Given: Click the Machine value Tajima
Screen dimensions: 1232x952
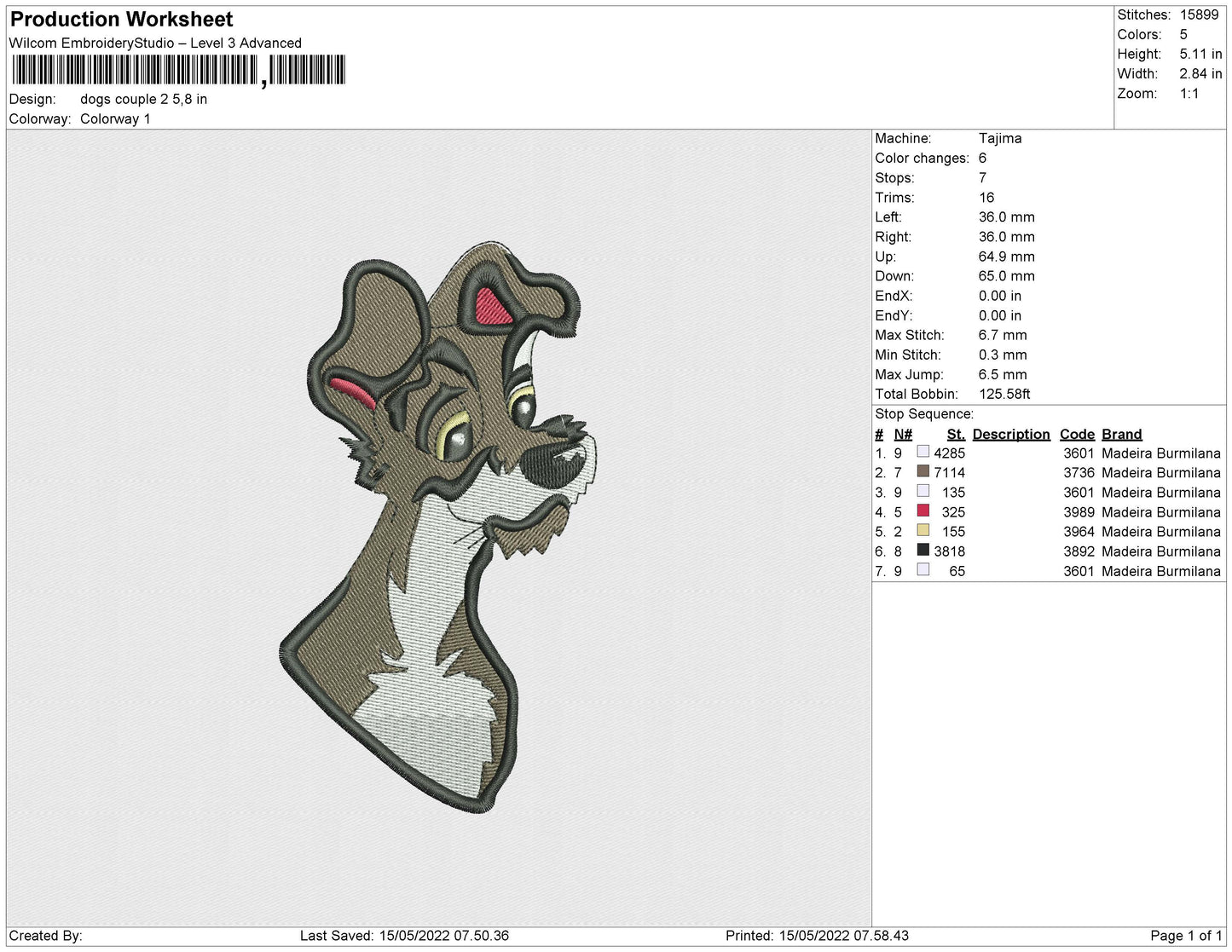Looking at the screenshot, I should [1000, 138].
